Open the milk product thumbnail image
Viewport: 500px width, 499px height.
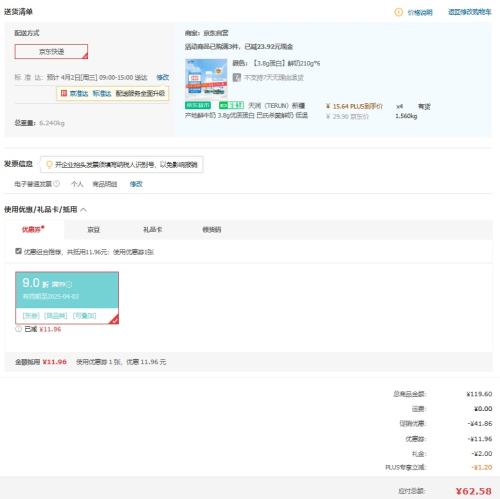[206, 78]
